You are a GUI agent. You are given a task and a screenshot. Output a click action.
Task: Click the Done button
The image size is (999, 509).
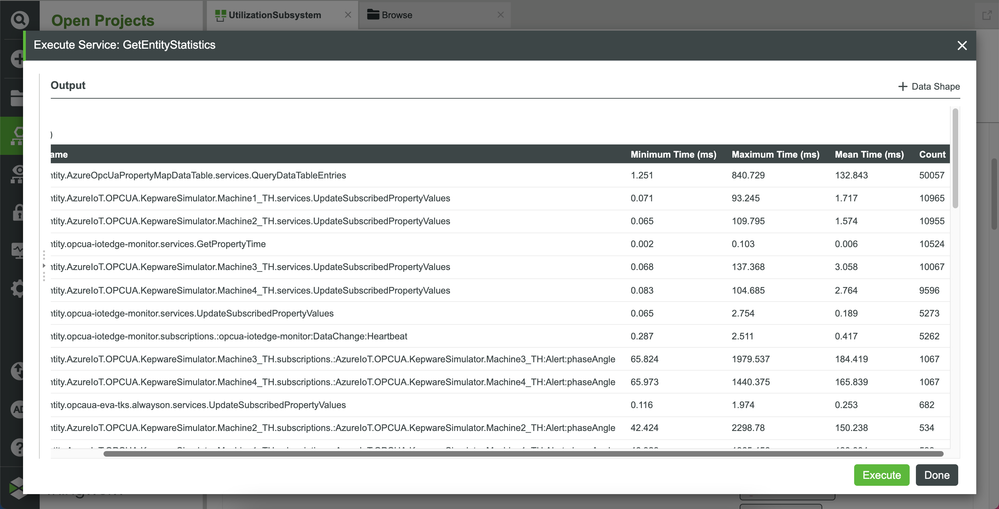(937, 475)
